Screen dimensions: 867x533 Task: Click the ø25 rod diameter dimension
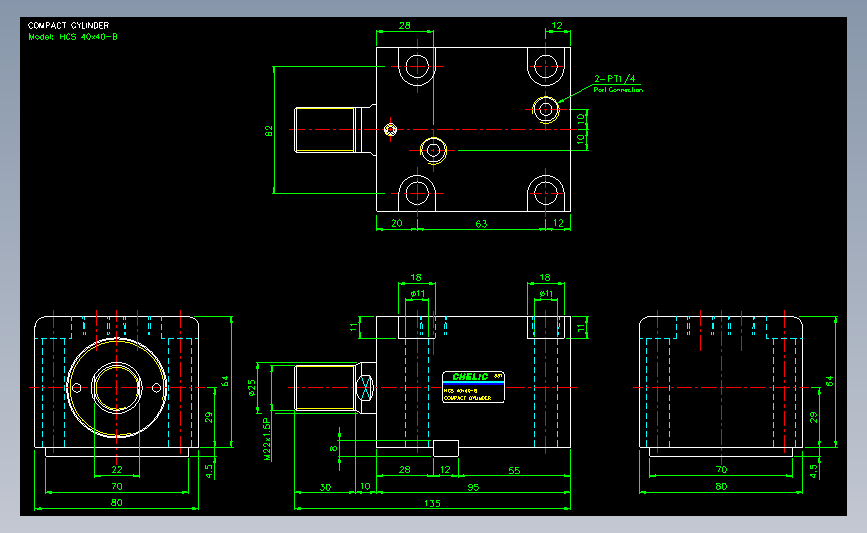tap(252, 388)
